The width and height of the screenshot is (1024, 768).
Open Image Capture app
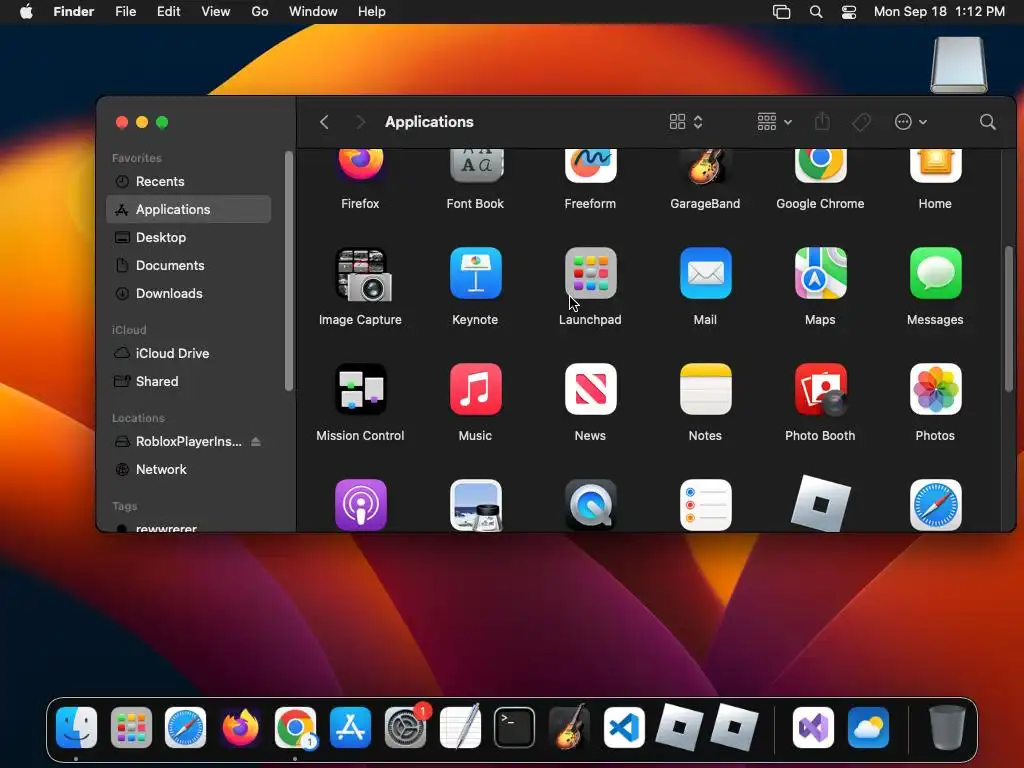[x=360, y=274]
